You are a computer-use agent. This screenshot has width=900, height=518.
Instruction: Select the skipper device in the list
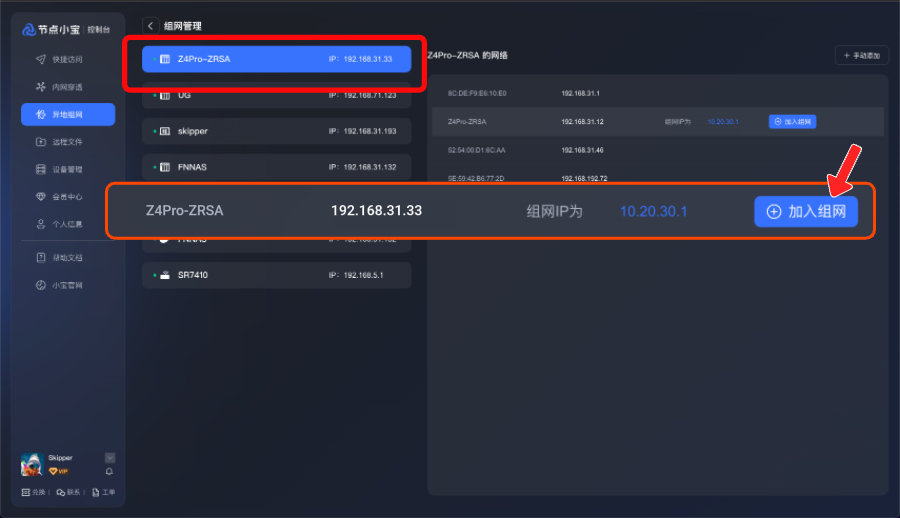(x=276, y=131)
